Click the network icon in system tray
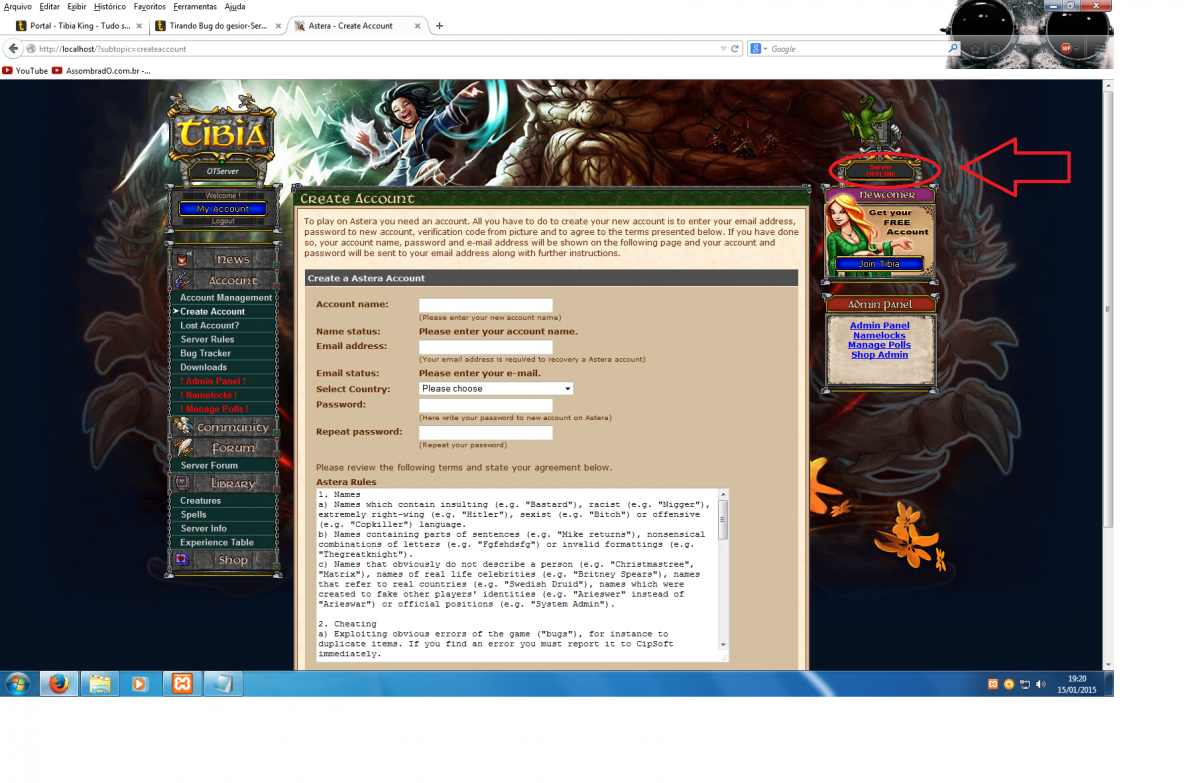1200x783 pixels. coord(1025,684)
